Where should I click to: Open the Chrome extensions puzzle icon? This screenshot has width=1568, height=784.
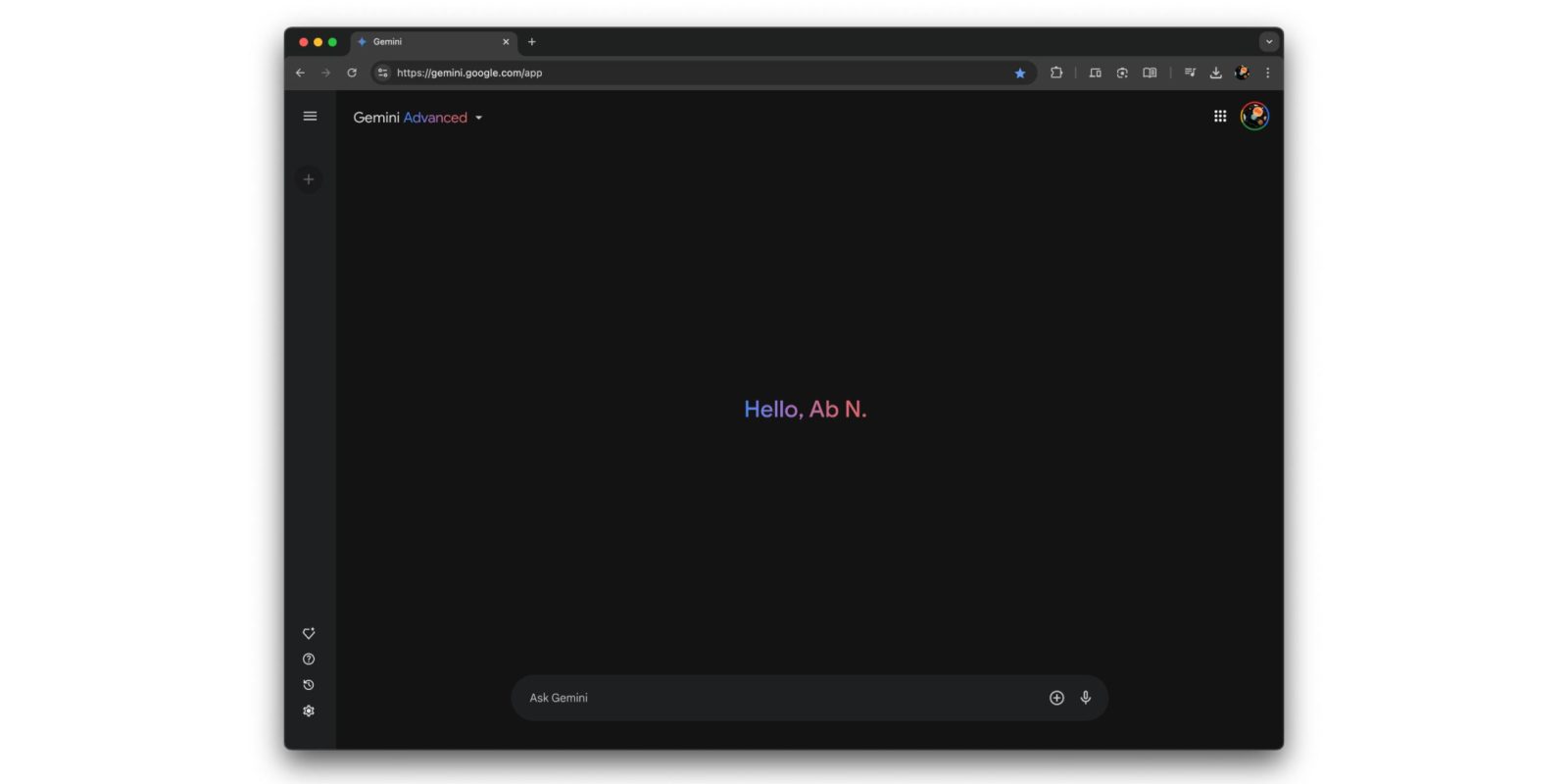1056,73
